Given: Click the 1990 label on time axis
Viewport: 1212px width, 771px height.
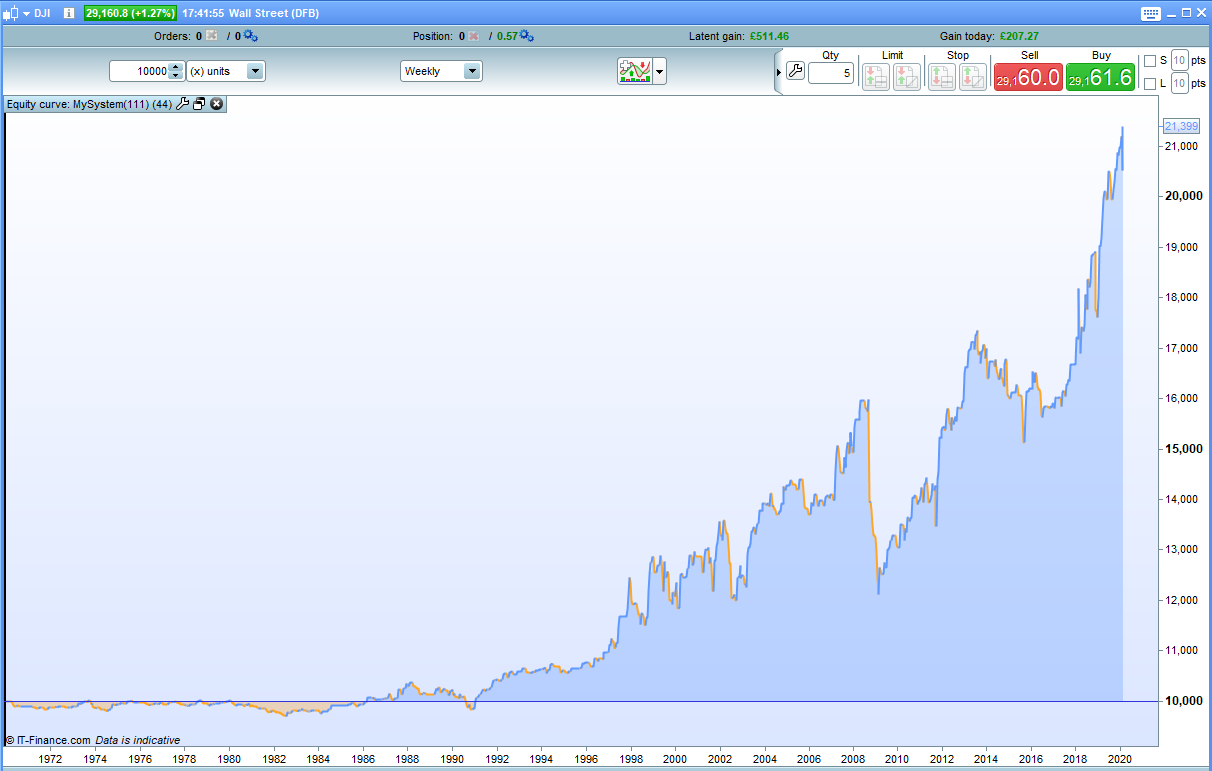Looking at the screenshot, I should coord(451,759).
